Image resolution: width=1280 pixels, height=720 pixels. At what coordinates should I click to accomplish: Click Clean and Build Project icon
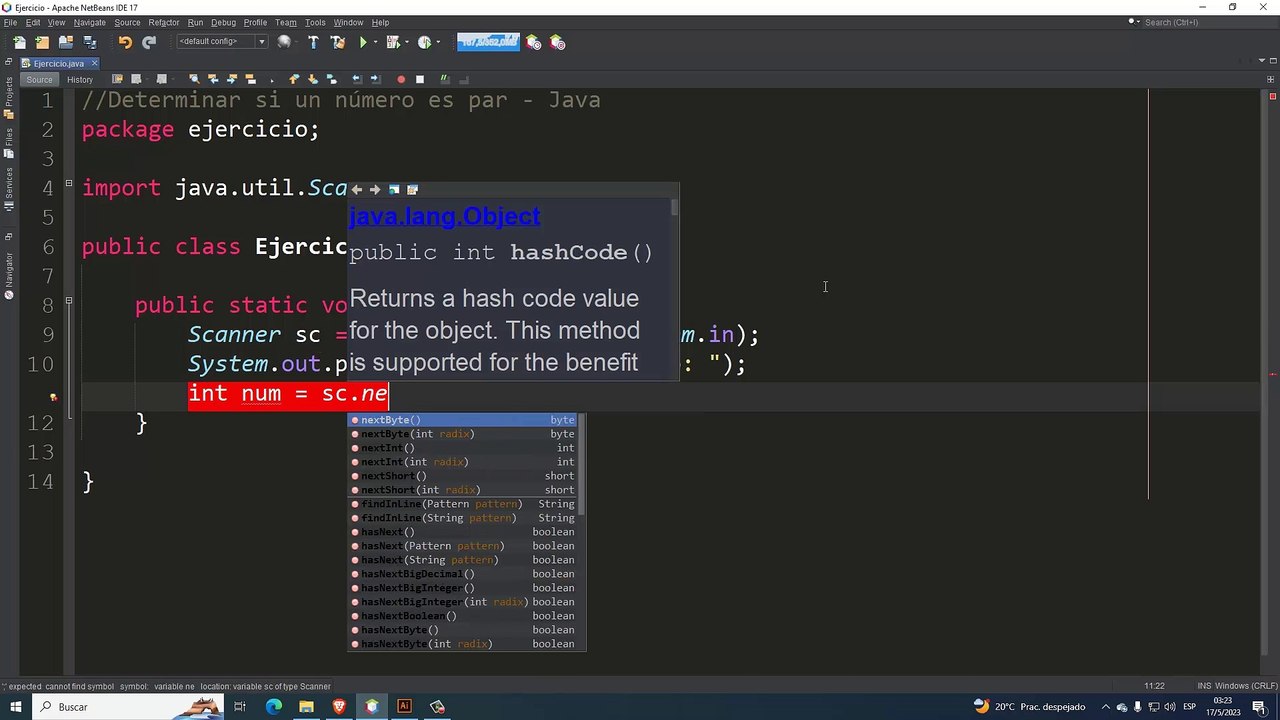pos(337,42)
